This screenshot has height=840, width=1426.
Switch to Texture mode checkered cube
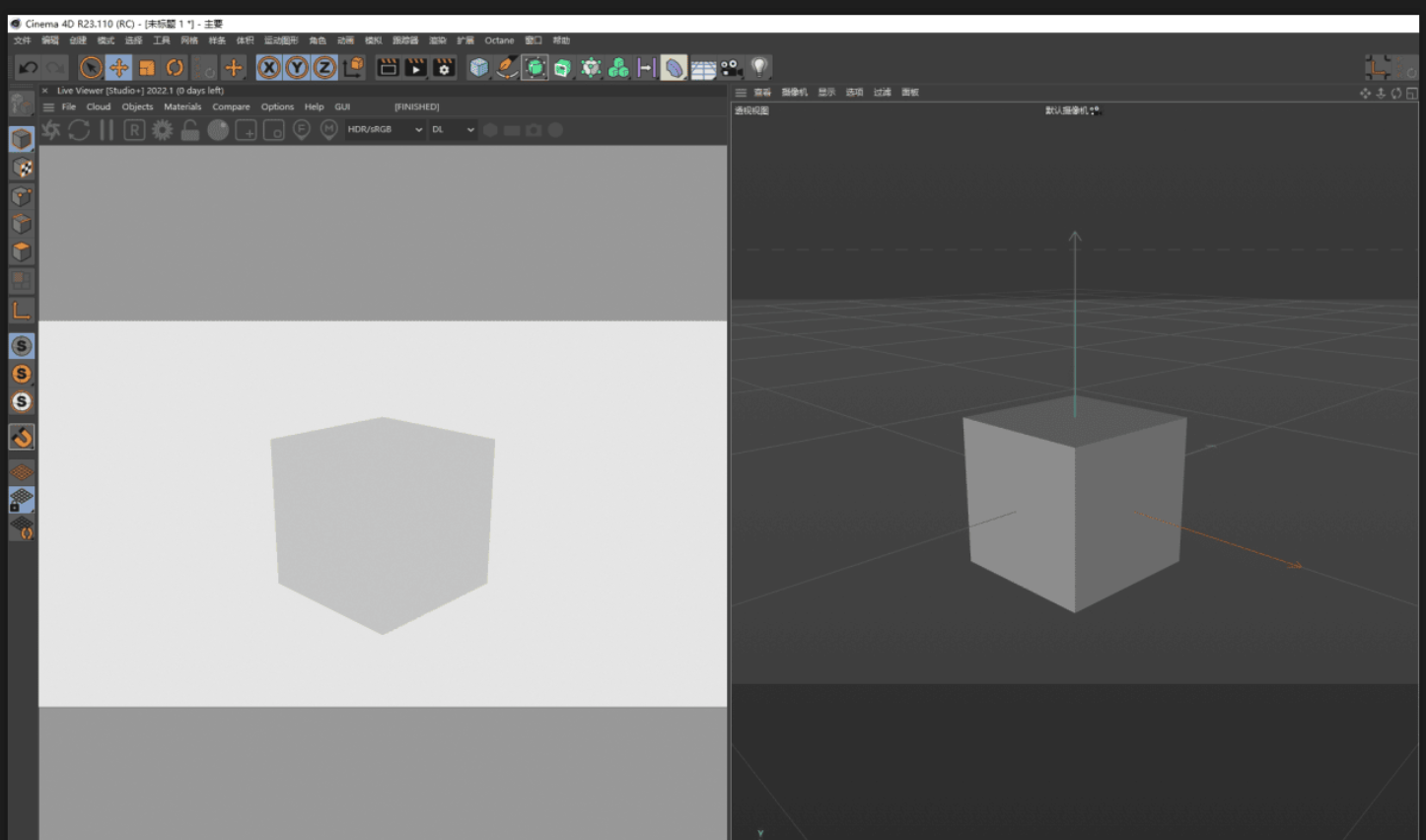(22, 168)
